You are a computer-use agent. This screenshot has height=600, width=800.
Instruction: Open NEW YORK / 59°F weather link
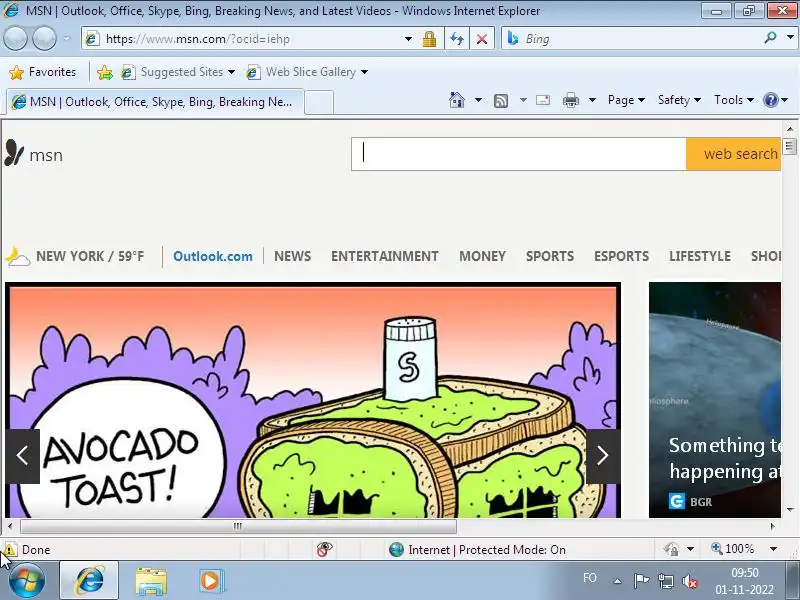click(x=90, y=256)
